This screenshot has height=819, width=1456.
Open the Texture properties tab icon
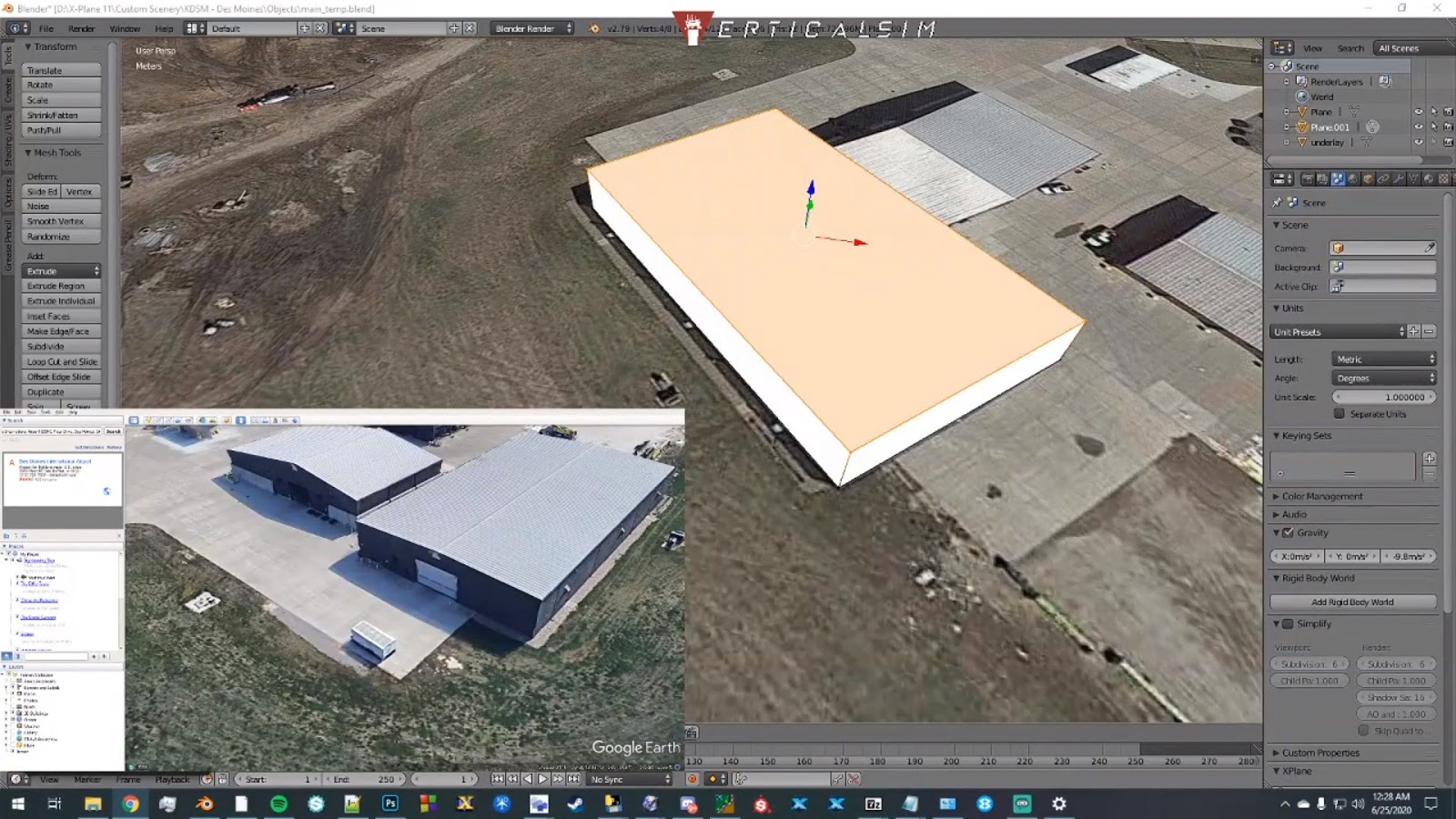click(x=1443, y=179)
